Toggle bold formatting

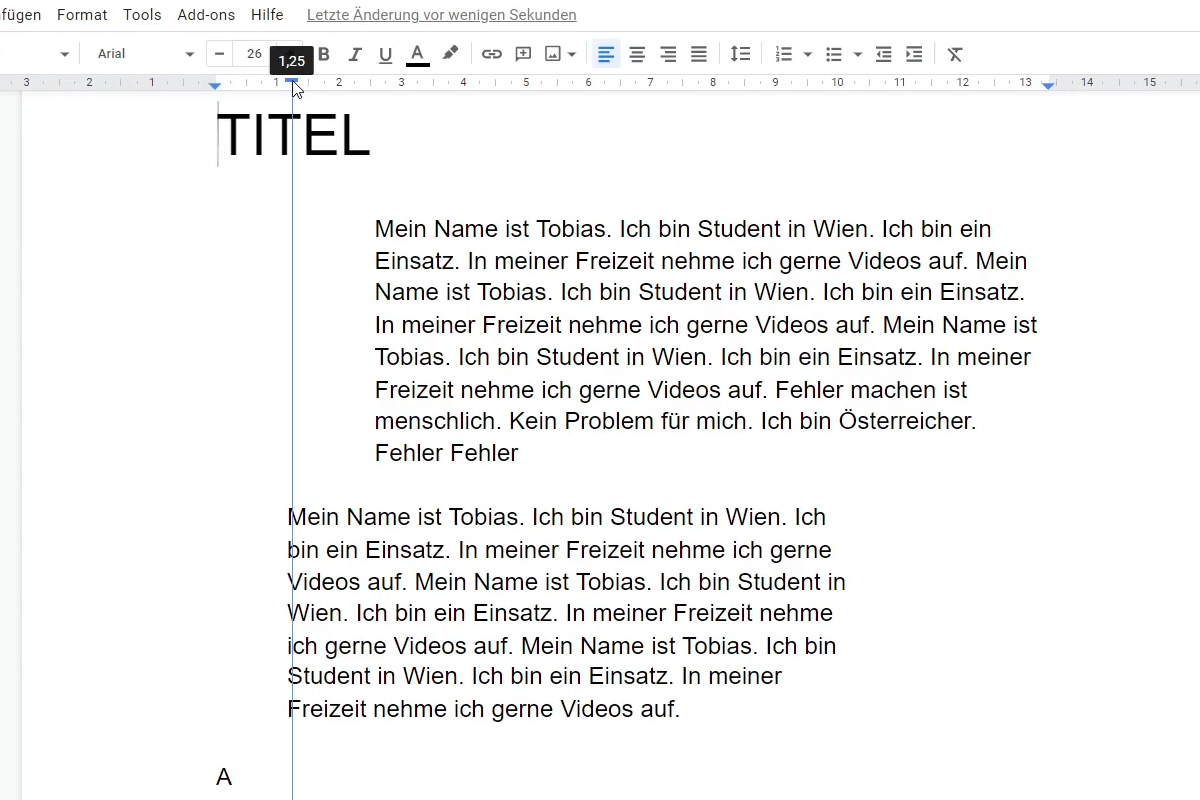tap(323, 54)
